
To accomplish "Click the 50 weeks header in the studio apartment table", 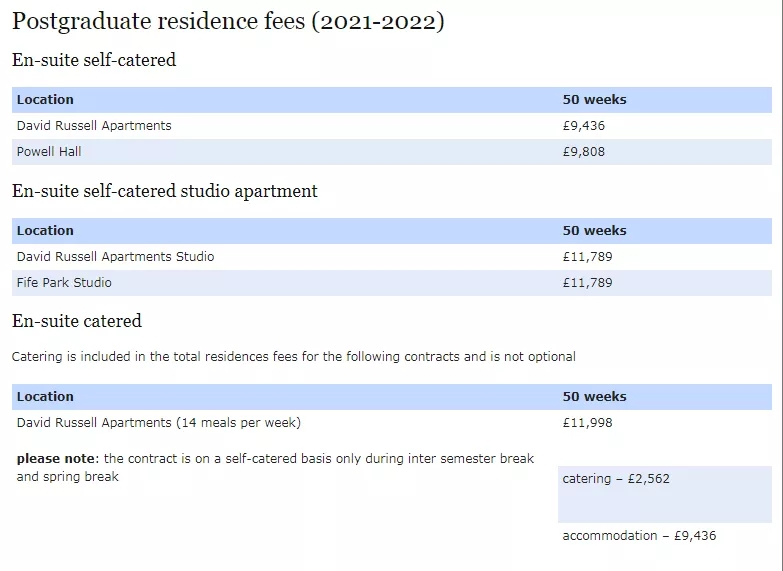I will (594, 231).
